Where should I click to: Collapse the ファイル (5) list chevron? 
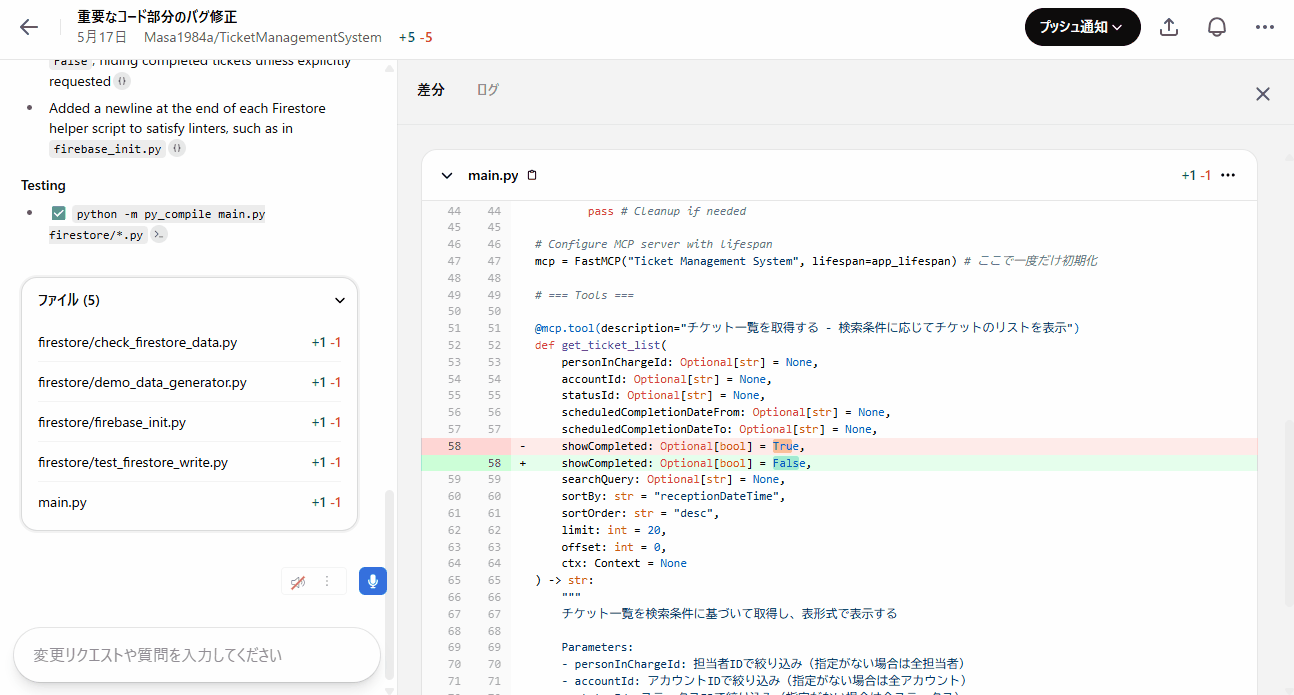point(340,300)
